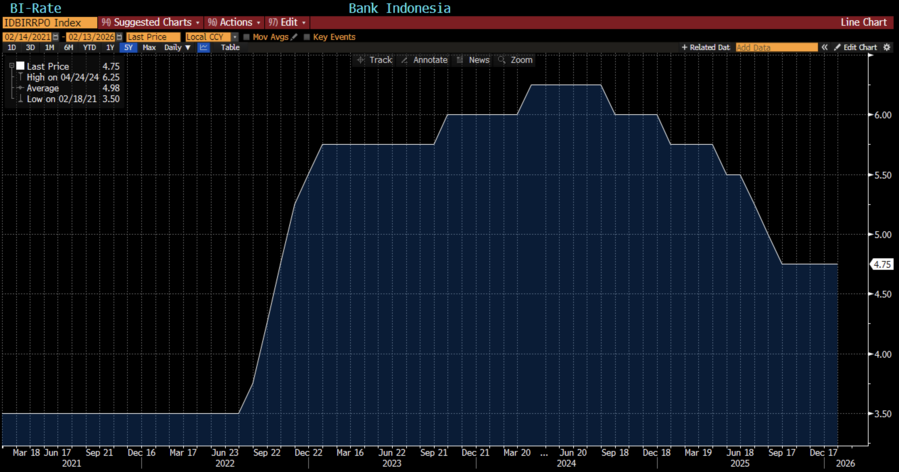Viewport: 899px width, 472px height.
Task: Click the collapse double-chevron icon
Action: [x=825, y=47]
